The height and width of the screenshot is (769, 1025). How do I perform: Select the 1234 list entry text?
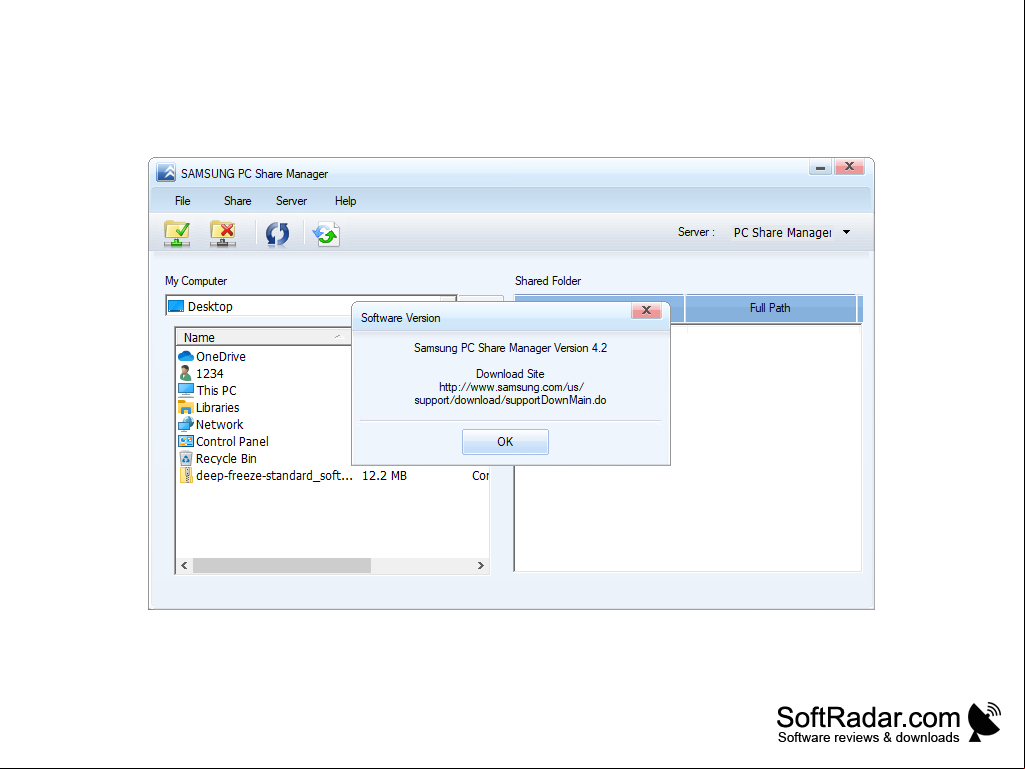click(x=210, y=373)
